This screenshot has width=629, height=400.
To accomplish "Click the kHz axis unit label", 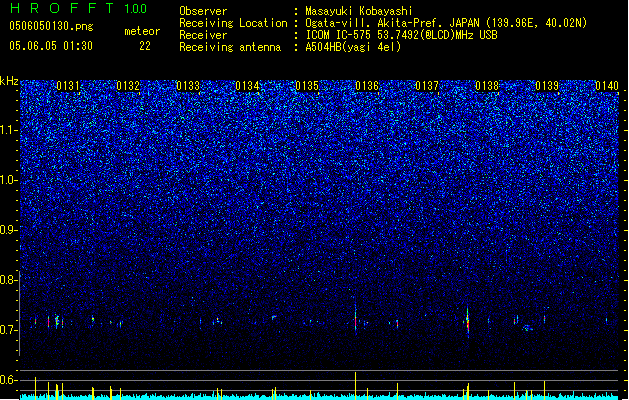I will coord(9,81).
